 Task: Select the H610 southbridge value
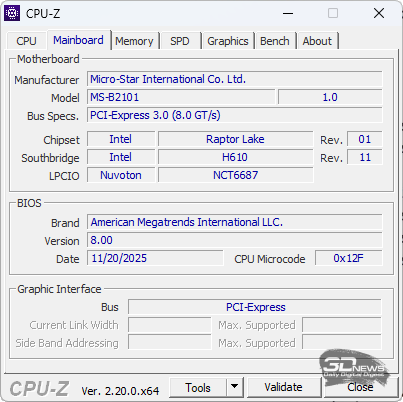click(x=235, y=157)
